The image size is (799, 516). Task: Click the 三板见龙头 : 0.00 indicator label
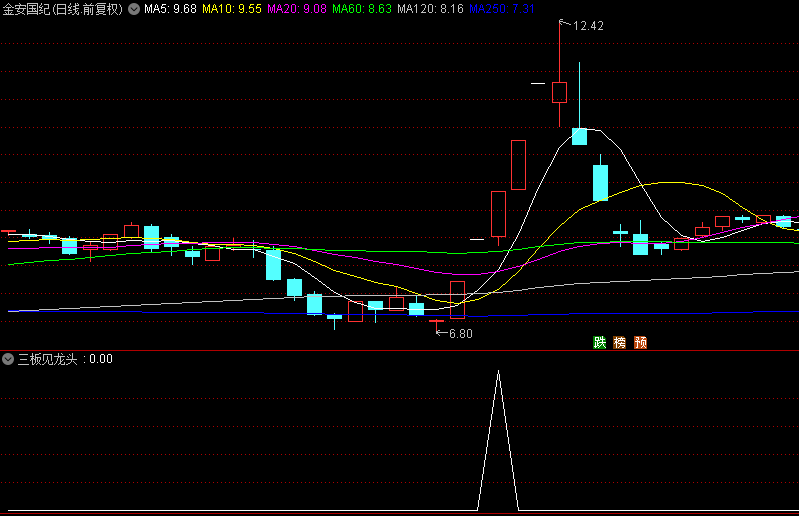click(x=65, y=359)
